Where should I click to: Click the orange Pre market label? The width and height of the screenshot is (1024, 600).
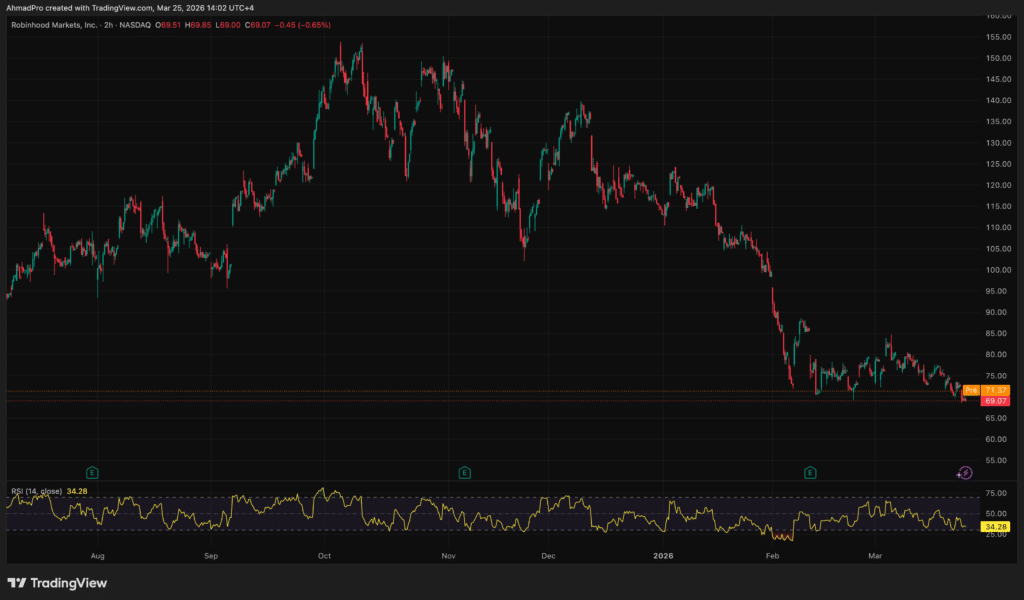[971, 390]
